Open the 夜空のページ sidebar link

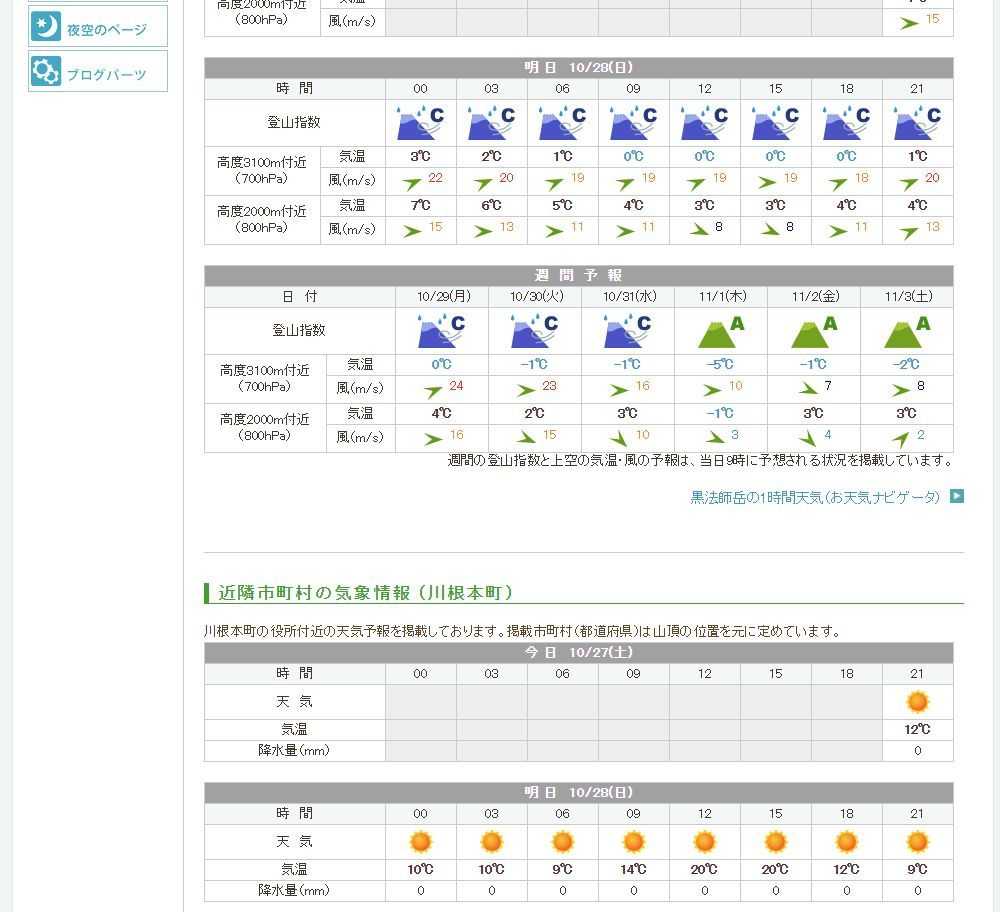point(106,30)
